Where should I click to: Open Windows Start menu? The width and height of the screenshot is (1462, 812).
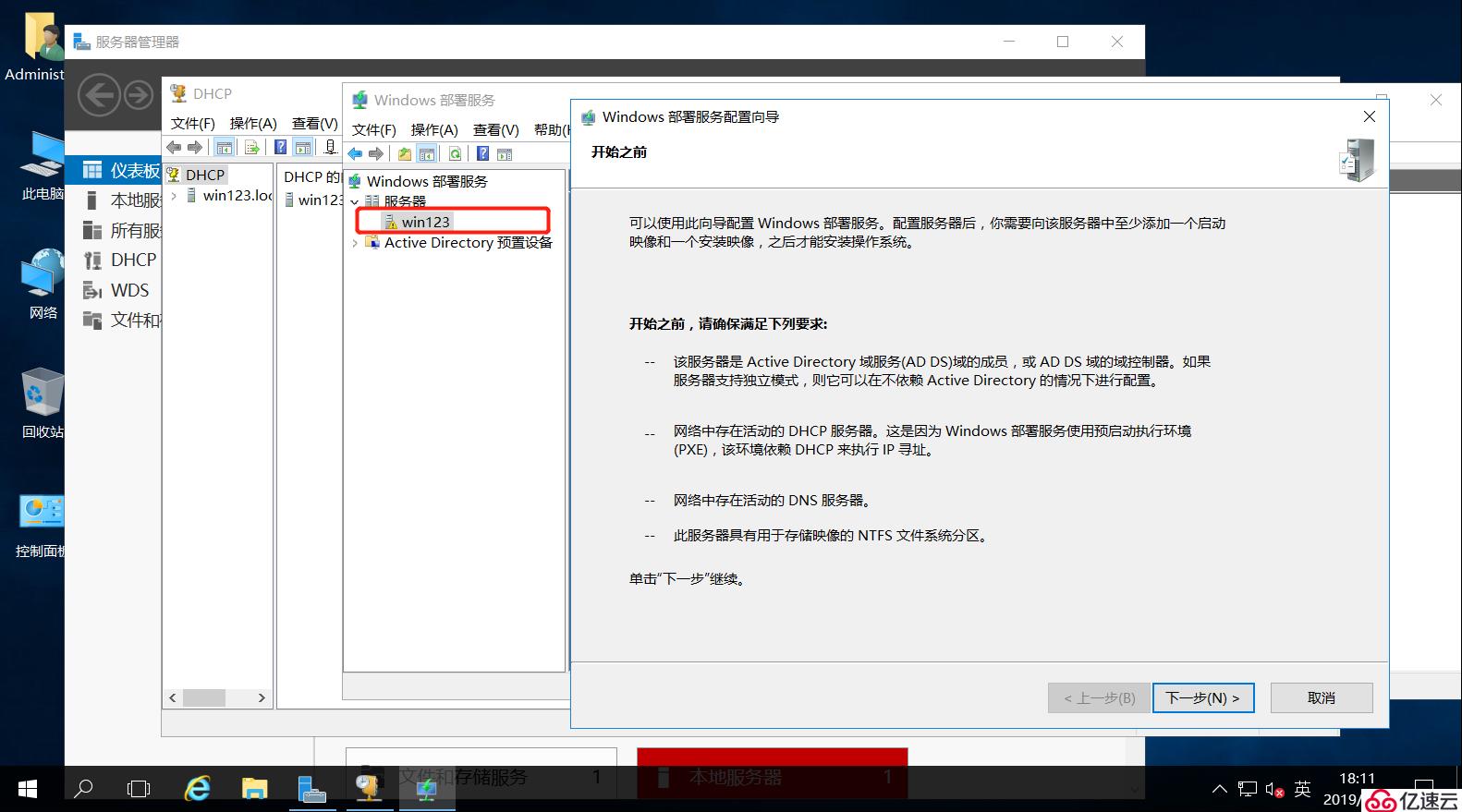coord(28,789)
